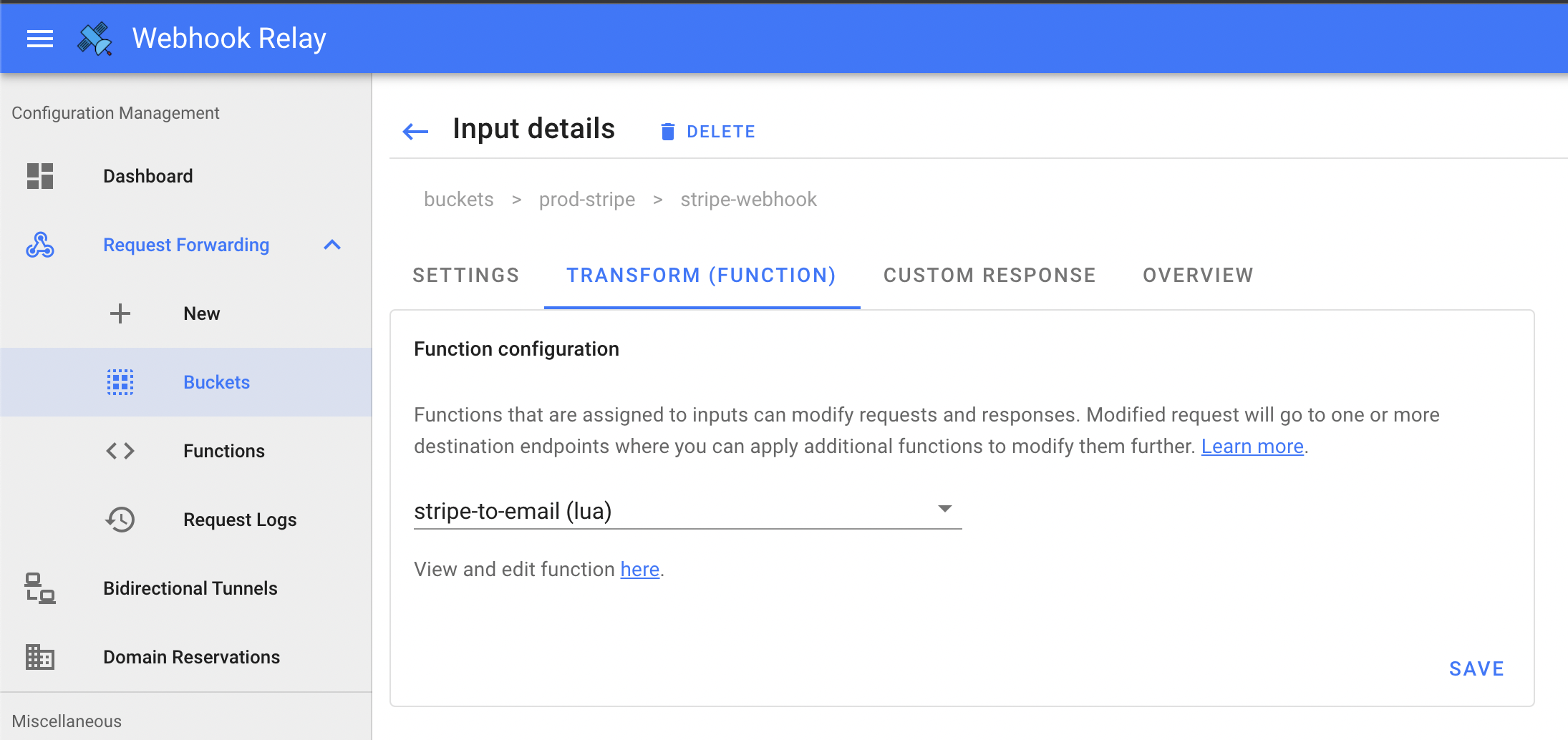The width and height of the screenshot is (1568, 740).
Task: Click the Webhook Relay logo
Action: 92,38
